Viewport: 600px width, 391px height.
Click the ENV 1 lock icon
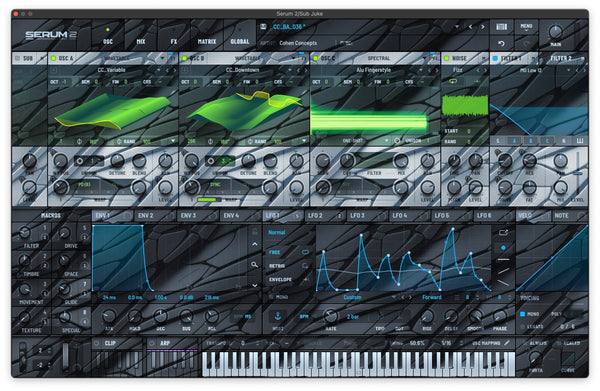(x=254, y=231)
